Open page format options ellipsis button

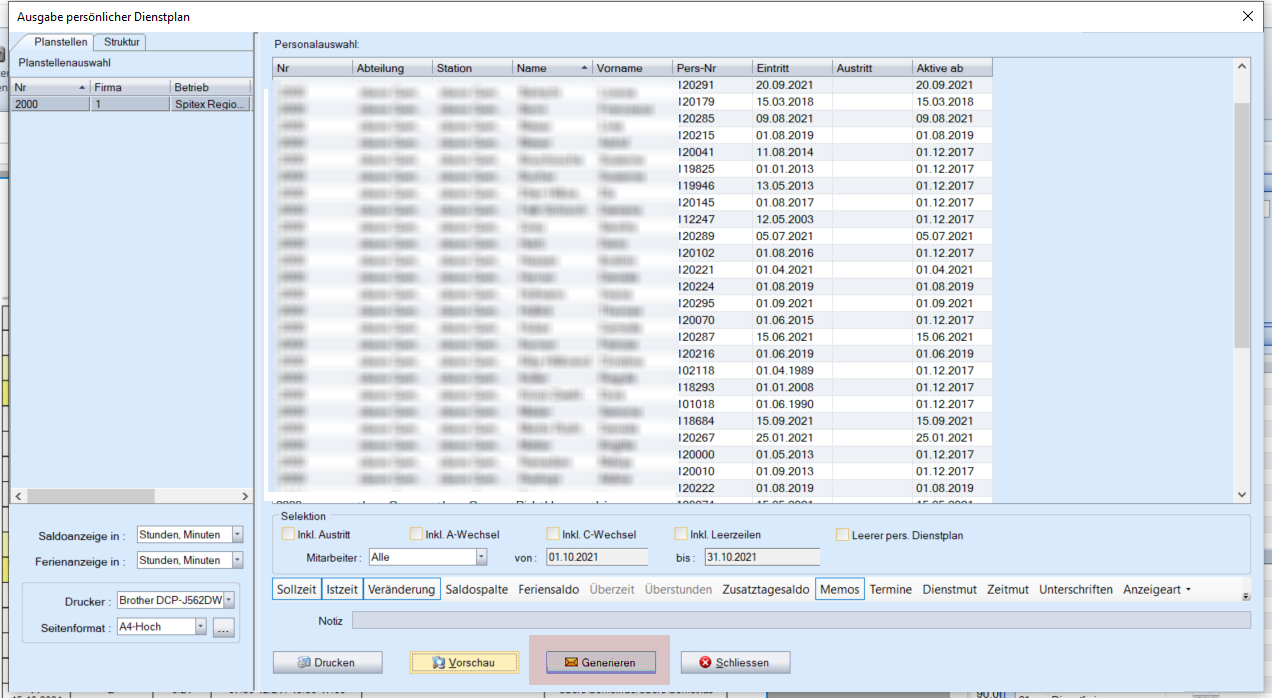point(223,627)
